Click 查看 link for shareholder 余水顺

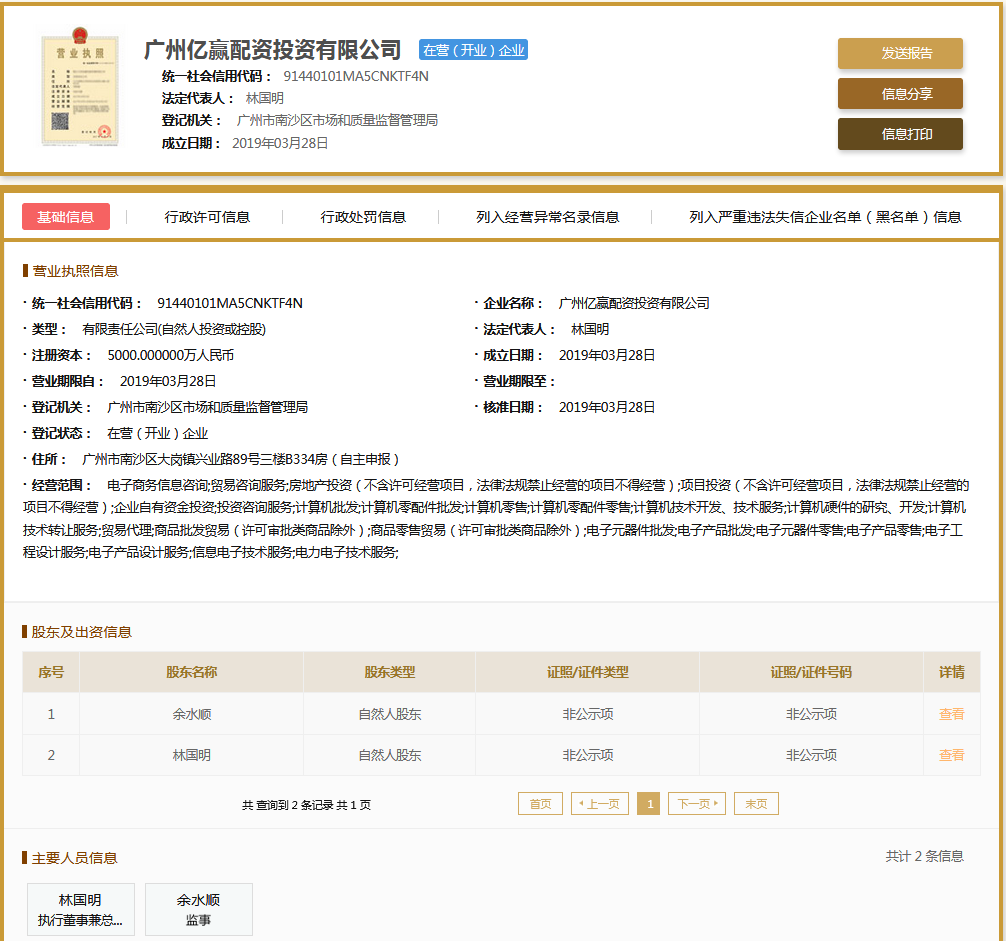click(x=951, y=714)
